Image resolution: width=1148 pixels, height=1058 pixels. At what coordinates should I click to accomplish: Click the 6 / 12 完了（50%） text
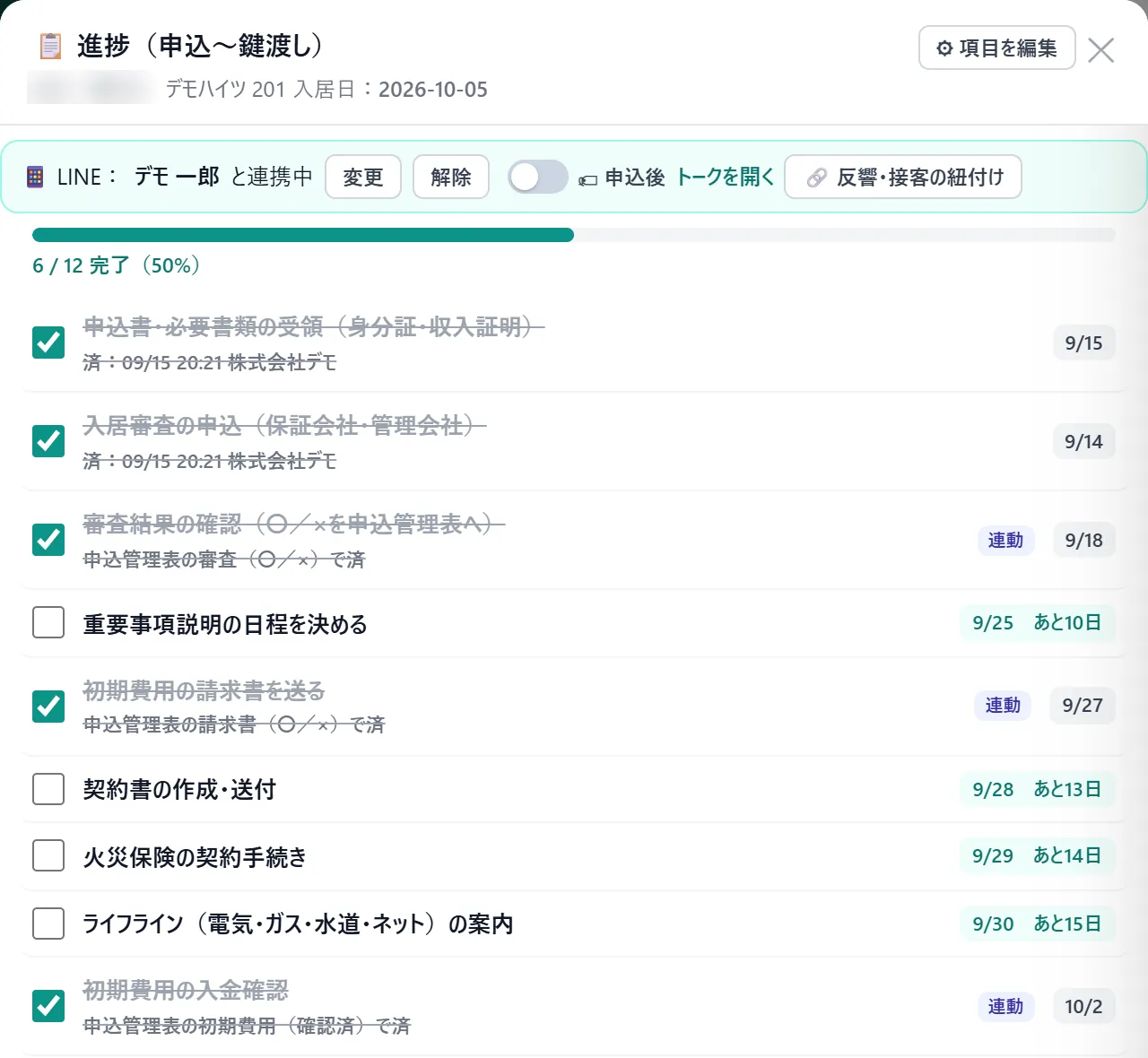tap(117, 265)
